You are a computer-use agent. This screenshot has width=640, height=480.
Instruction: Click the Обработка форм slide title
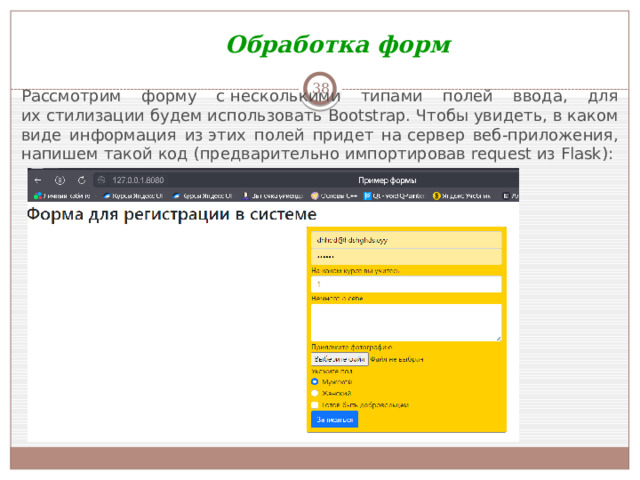[339, 44]
